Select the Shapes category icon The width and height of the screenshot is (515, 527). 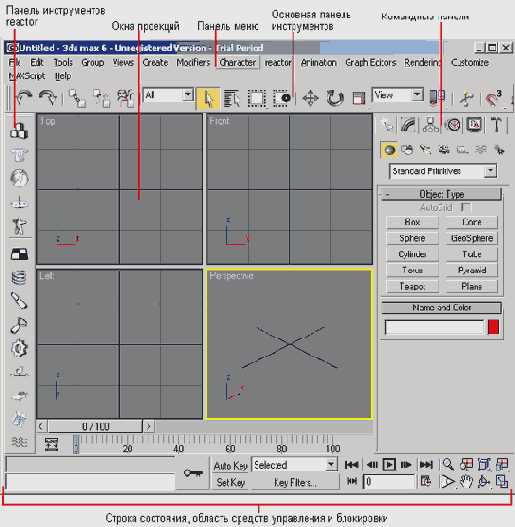tap(407, 150)
